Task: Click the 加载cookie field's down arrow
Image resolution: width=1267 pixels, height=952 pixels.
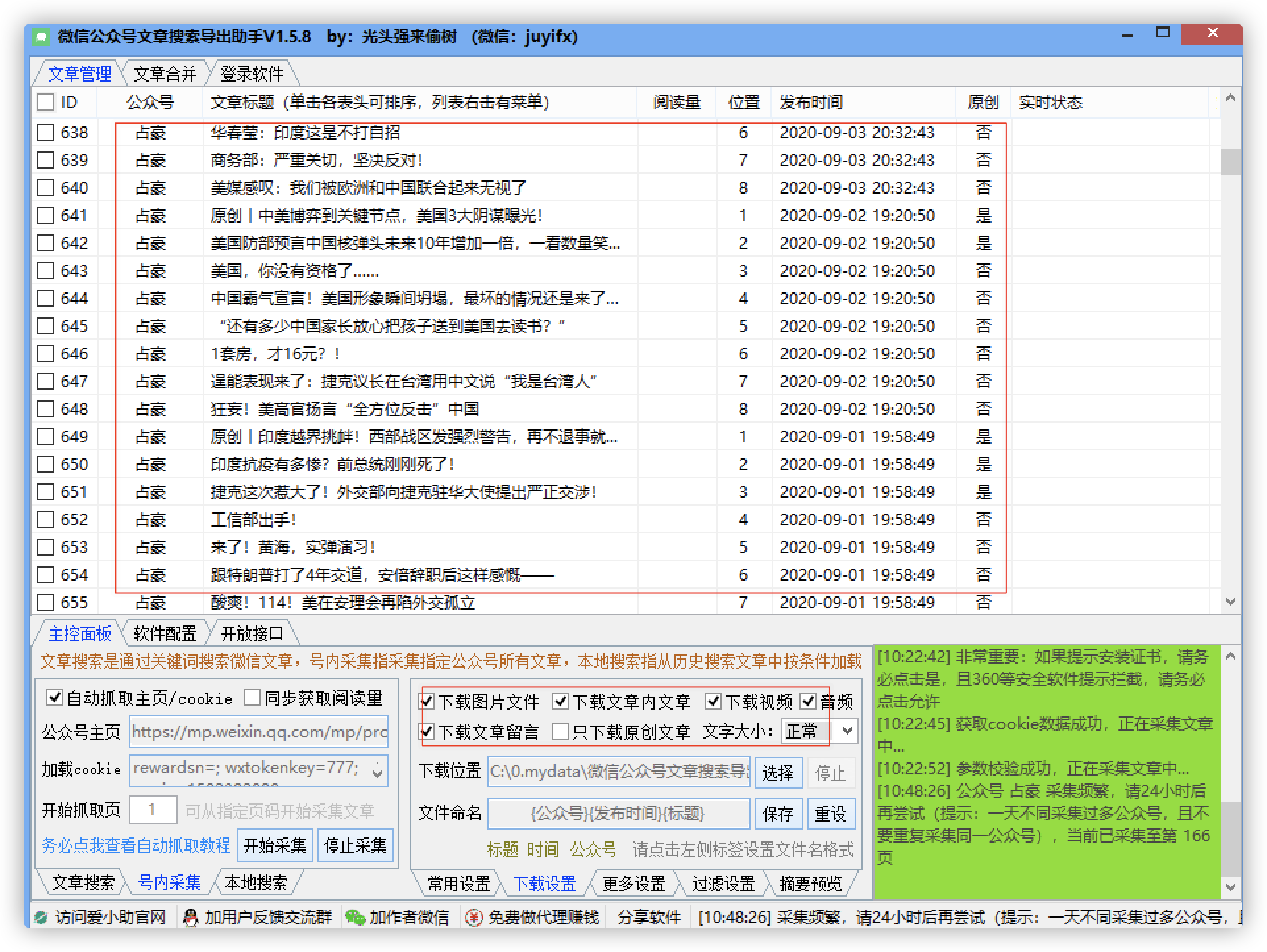Action: [377, 774]
